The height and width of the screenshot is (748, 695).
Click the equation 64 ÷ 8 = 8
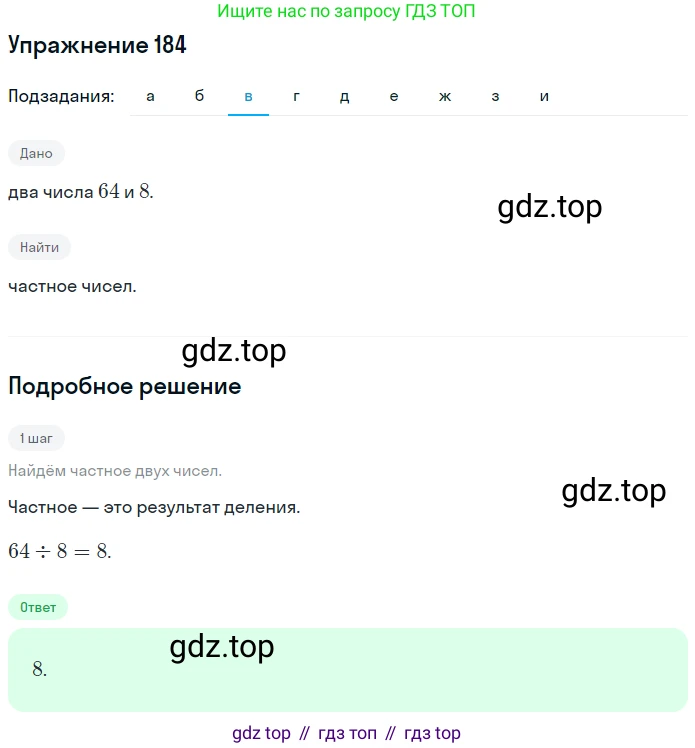[60, 551]
